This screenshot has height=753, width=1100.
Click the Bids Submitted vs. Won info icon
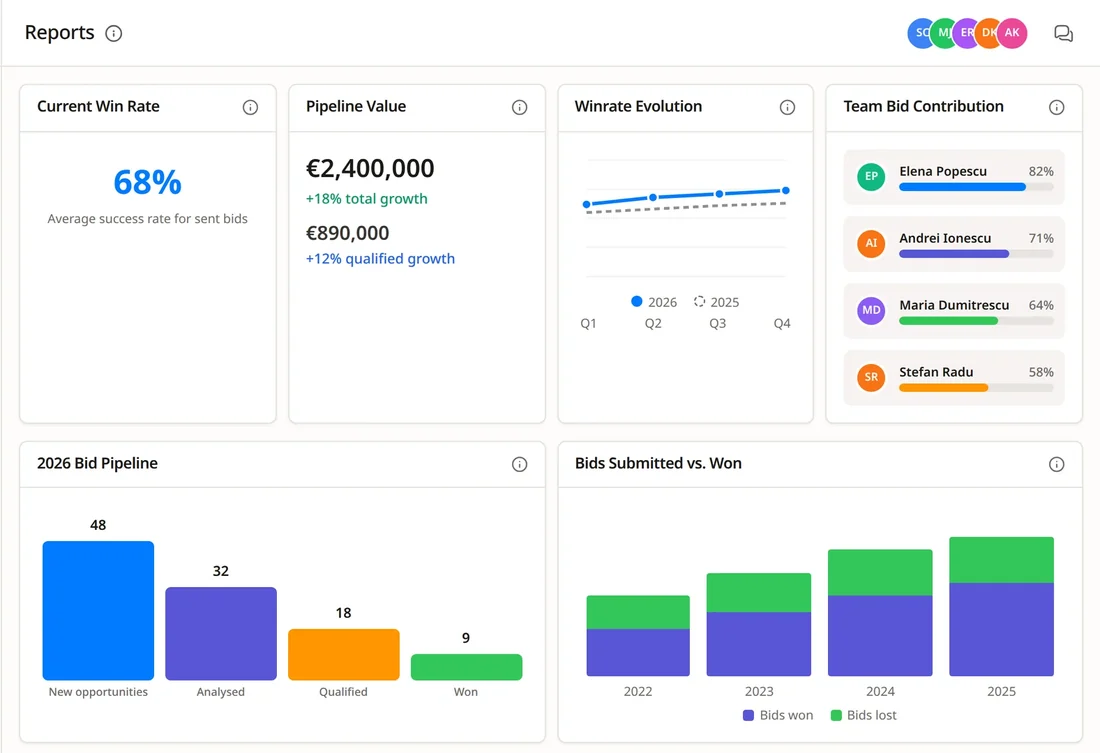1057,465
